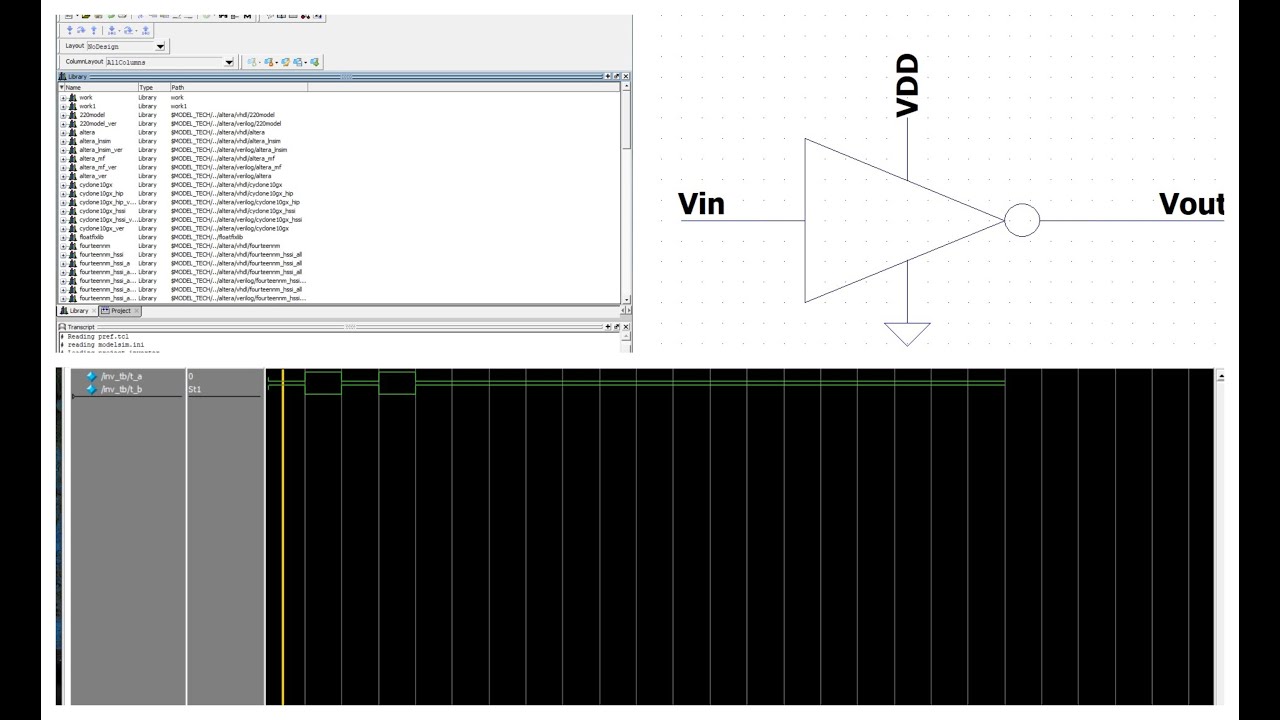1280x720 pixels.
Task: Click the yellow wave cursor line
Action: [x=283, y=537]
